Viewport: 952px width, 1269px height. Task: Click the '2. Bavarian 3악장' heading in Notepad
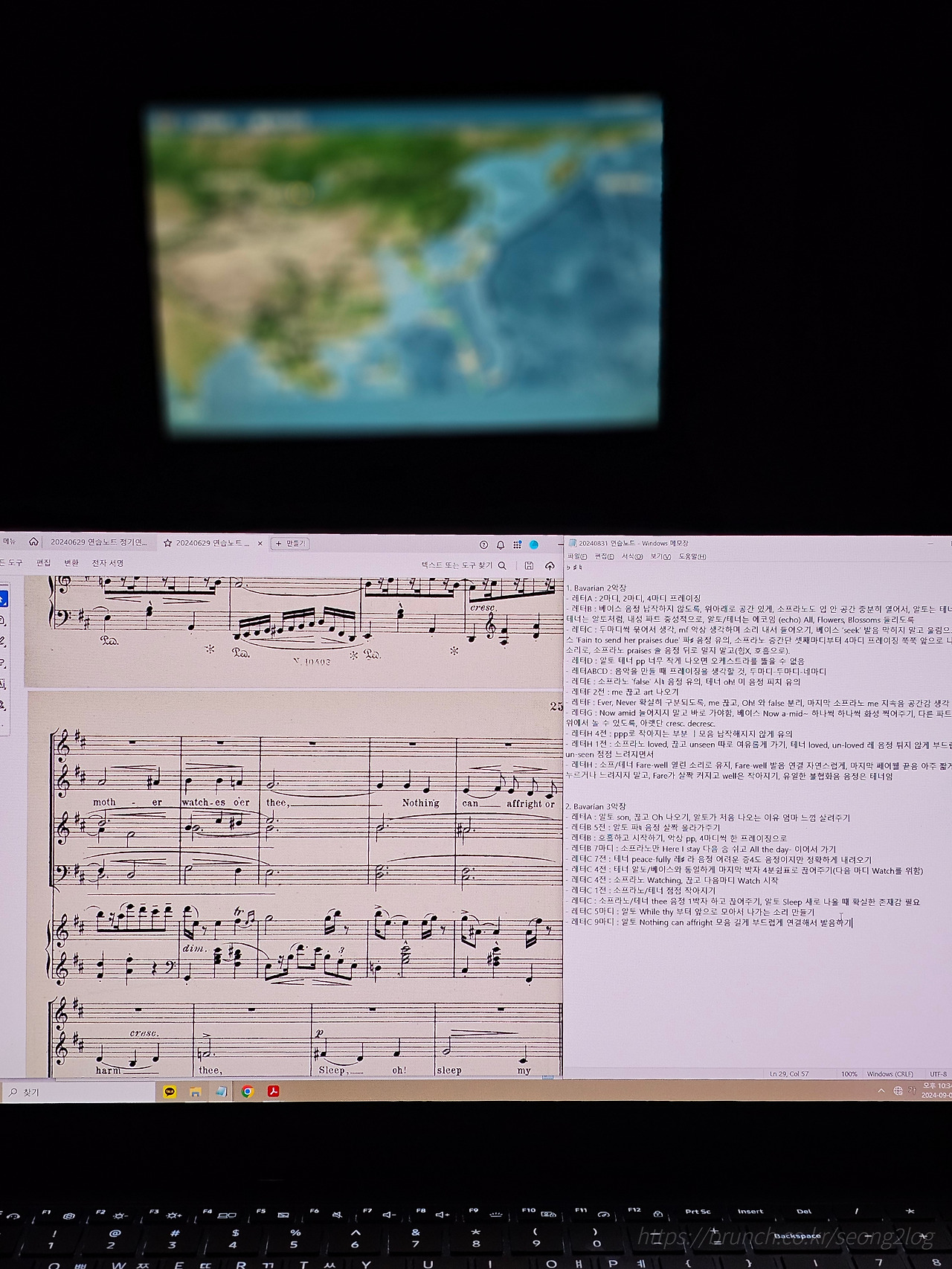pyautogui.click(x=596, y=806)
